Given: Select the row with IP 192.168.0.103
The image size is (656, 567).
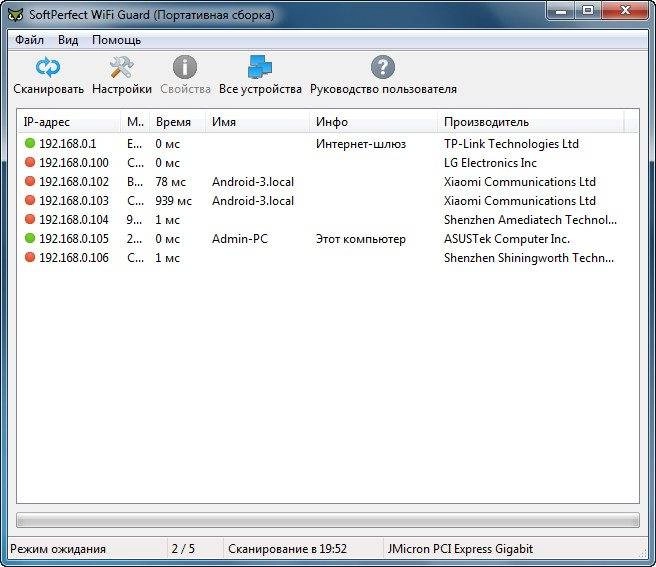Looking at the screenshot, I should point(328,200).
